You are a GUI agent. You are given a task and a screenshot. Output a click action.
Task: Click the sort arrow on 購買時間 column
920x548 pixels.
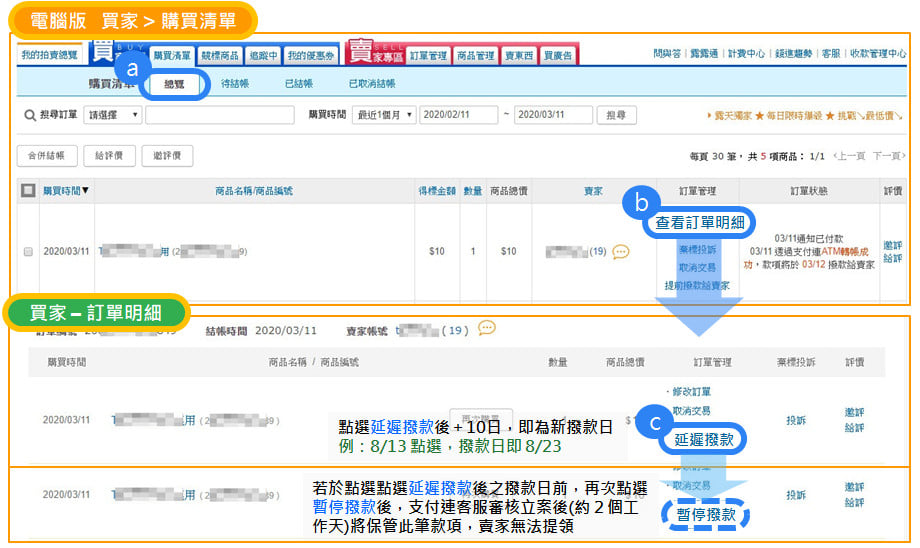[x=85, y=190]
